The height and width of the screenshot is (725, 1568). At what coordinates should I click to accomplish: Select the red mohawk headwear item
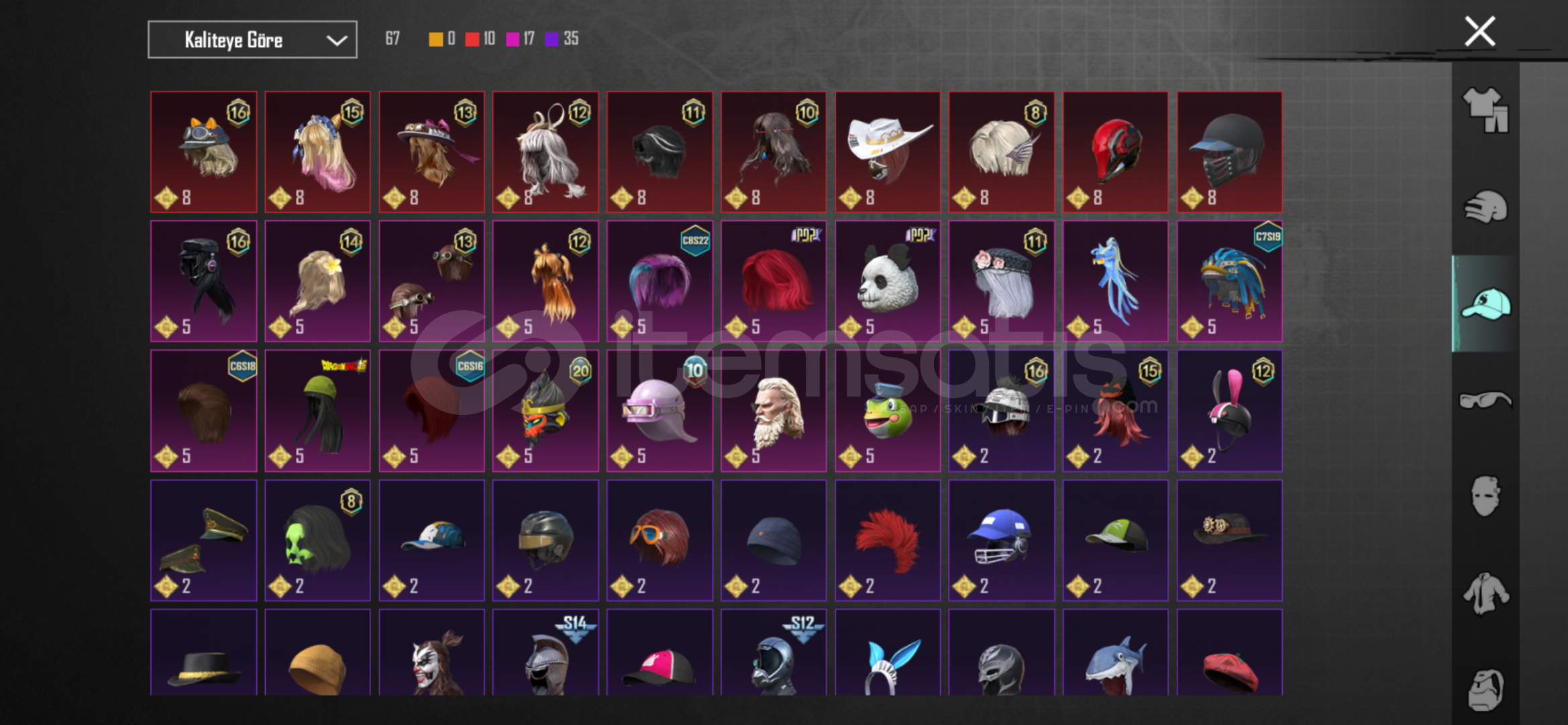coord(888,540)
